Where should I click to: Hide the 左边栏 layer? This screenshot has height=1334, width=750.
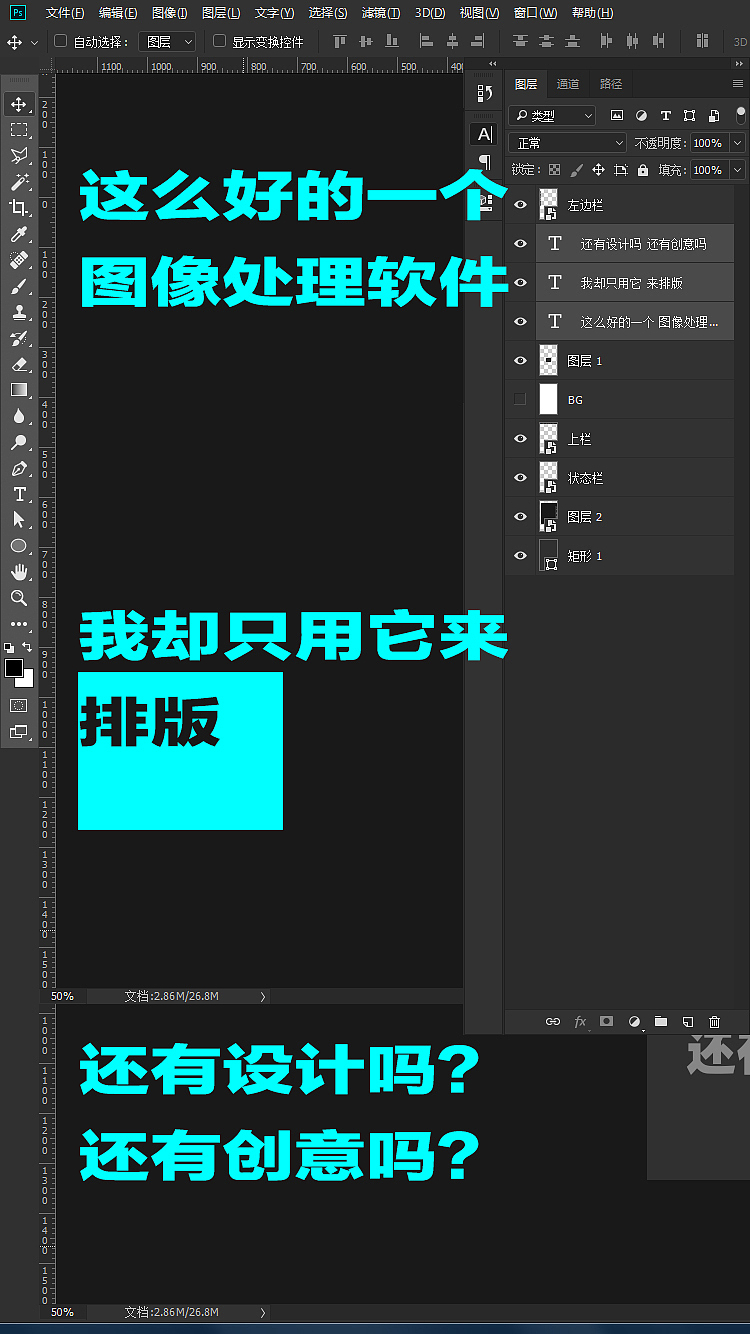point(519,205)
